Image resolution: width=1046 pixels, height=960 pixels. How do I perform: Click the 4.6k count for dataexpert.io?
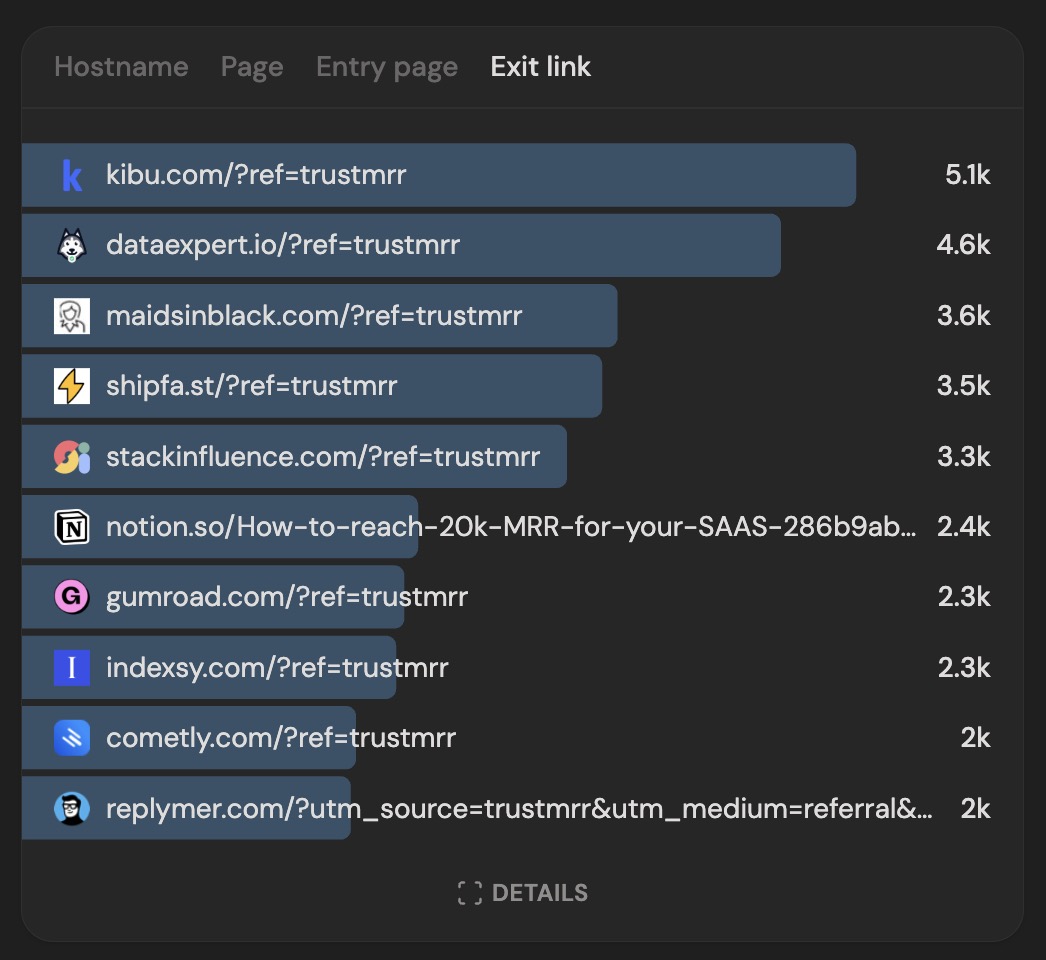(963, 246)
